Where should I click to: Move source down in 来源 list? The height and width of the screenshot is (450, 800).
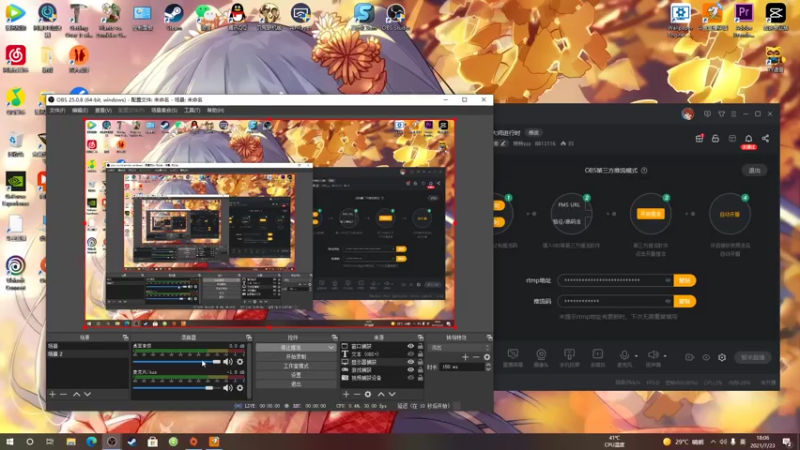coord(392,394)
